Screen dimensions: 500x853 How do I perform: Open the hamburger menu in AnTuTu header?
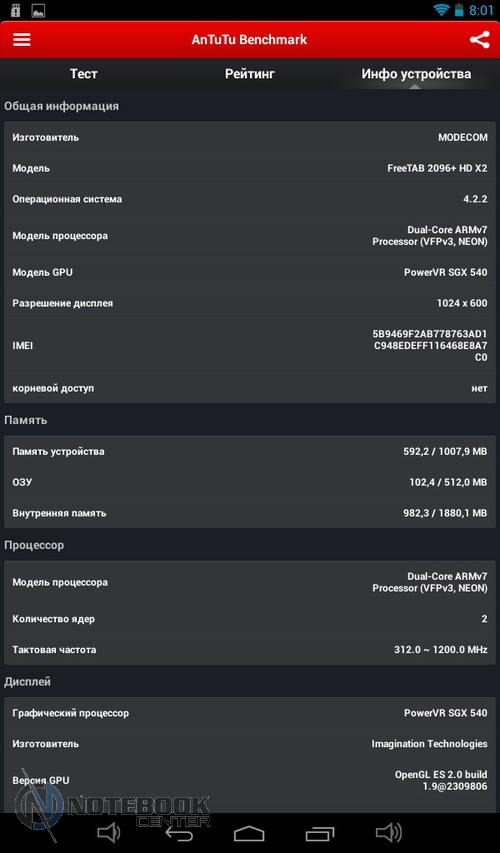point(22,40)
